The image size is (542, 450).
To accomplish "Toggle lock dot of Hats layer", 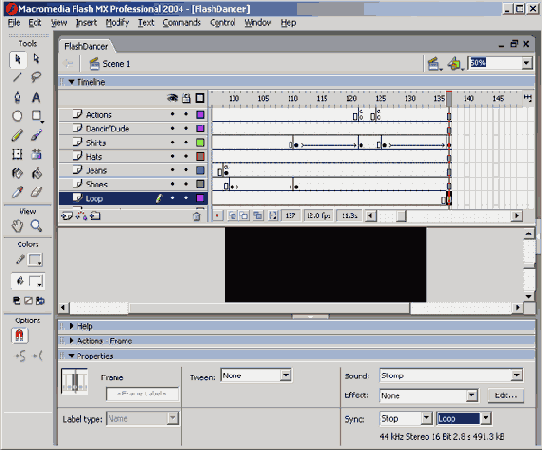I will coord(186,156).
